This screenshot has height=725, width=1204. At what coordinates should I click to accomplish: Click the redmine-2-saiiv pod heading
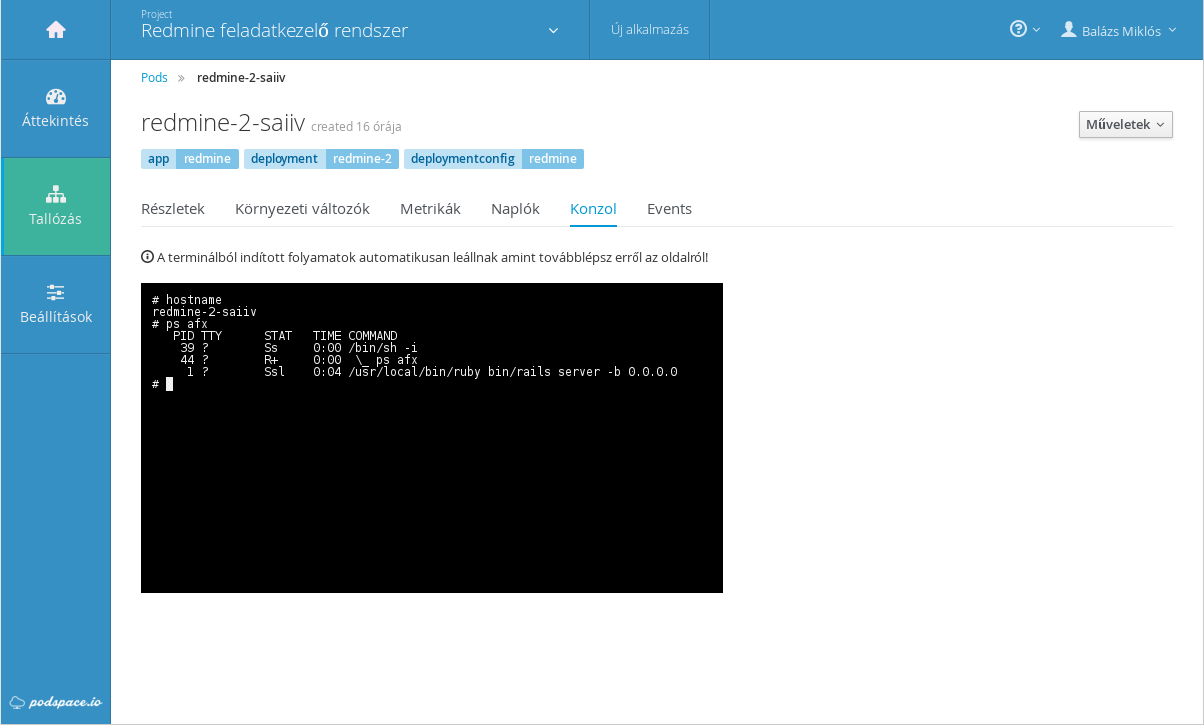pyautogui.click(x=223, y=123)
